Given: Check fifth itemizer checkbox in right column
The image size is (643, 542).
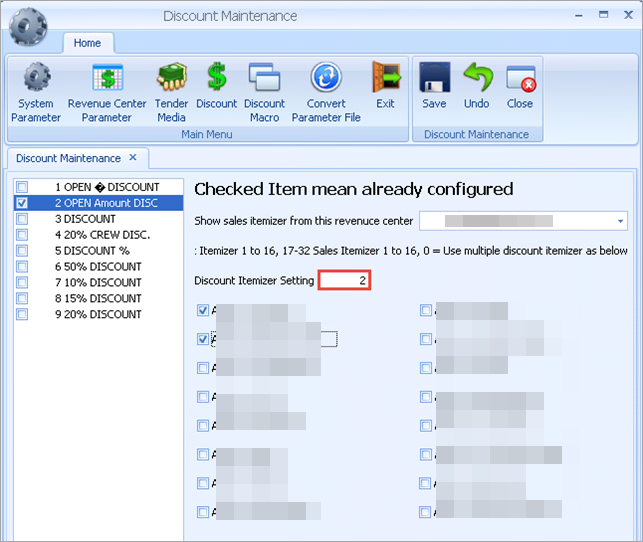Looking at the screenshot, I should click(426, 426).
